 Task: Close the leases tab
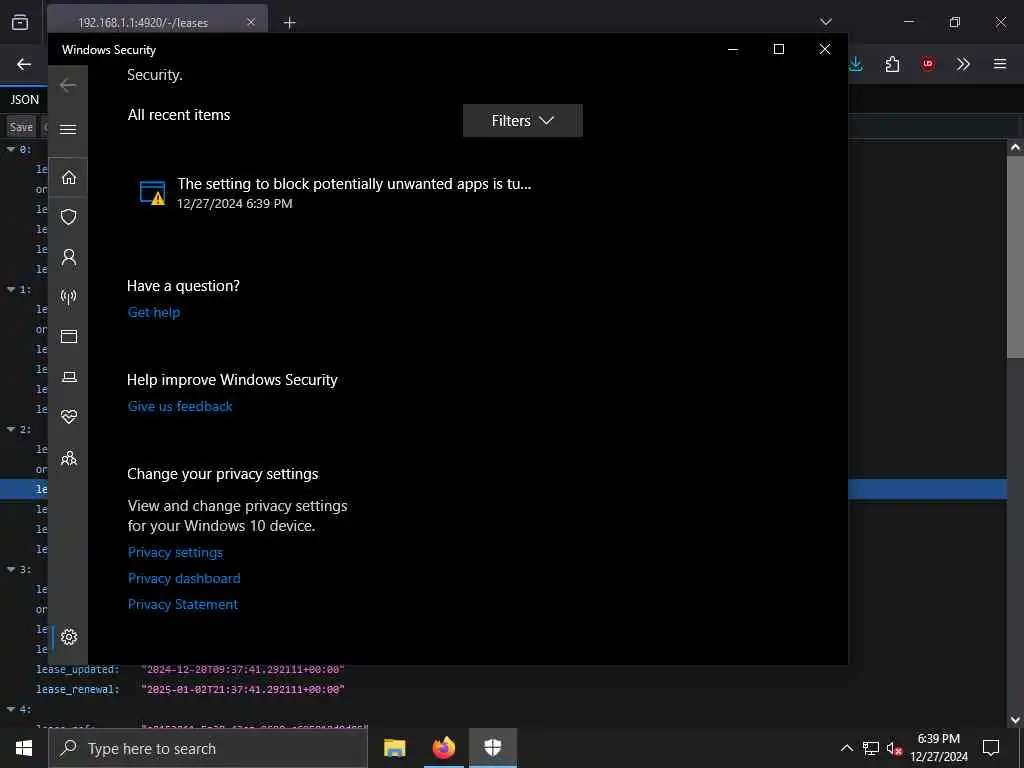click(x=251, y=22)
